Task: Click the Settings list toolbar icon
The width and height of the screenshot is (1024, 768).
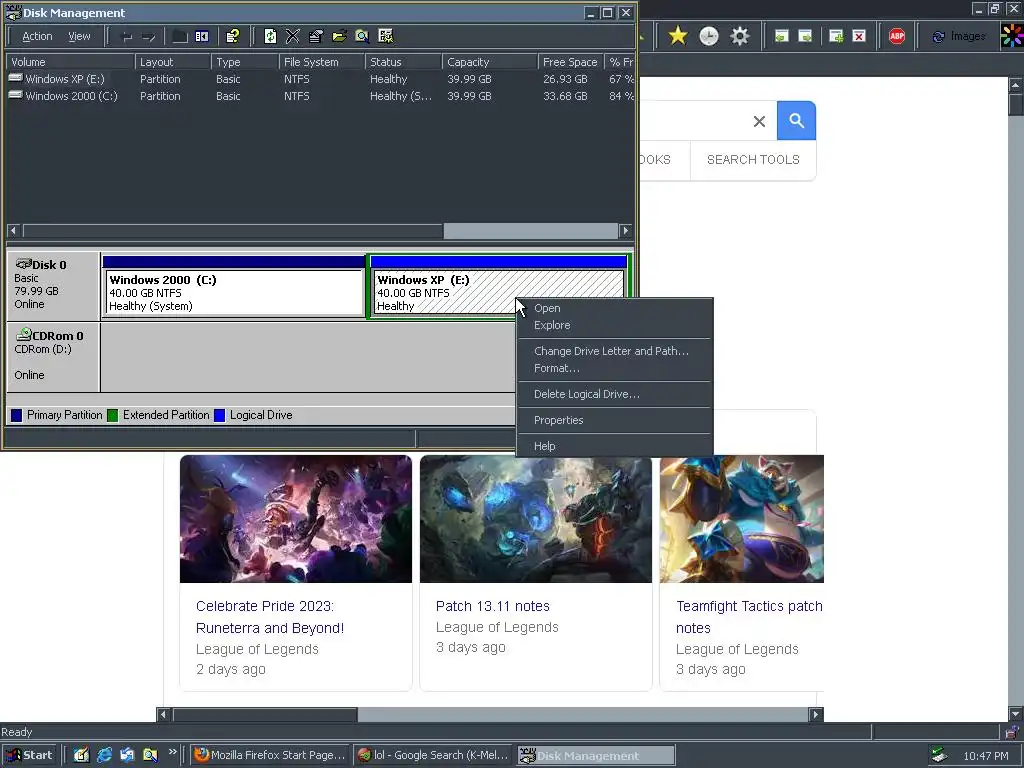Action: point(386,37)
